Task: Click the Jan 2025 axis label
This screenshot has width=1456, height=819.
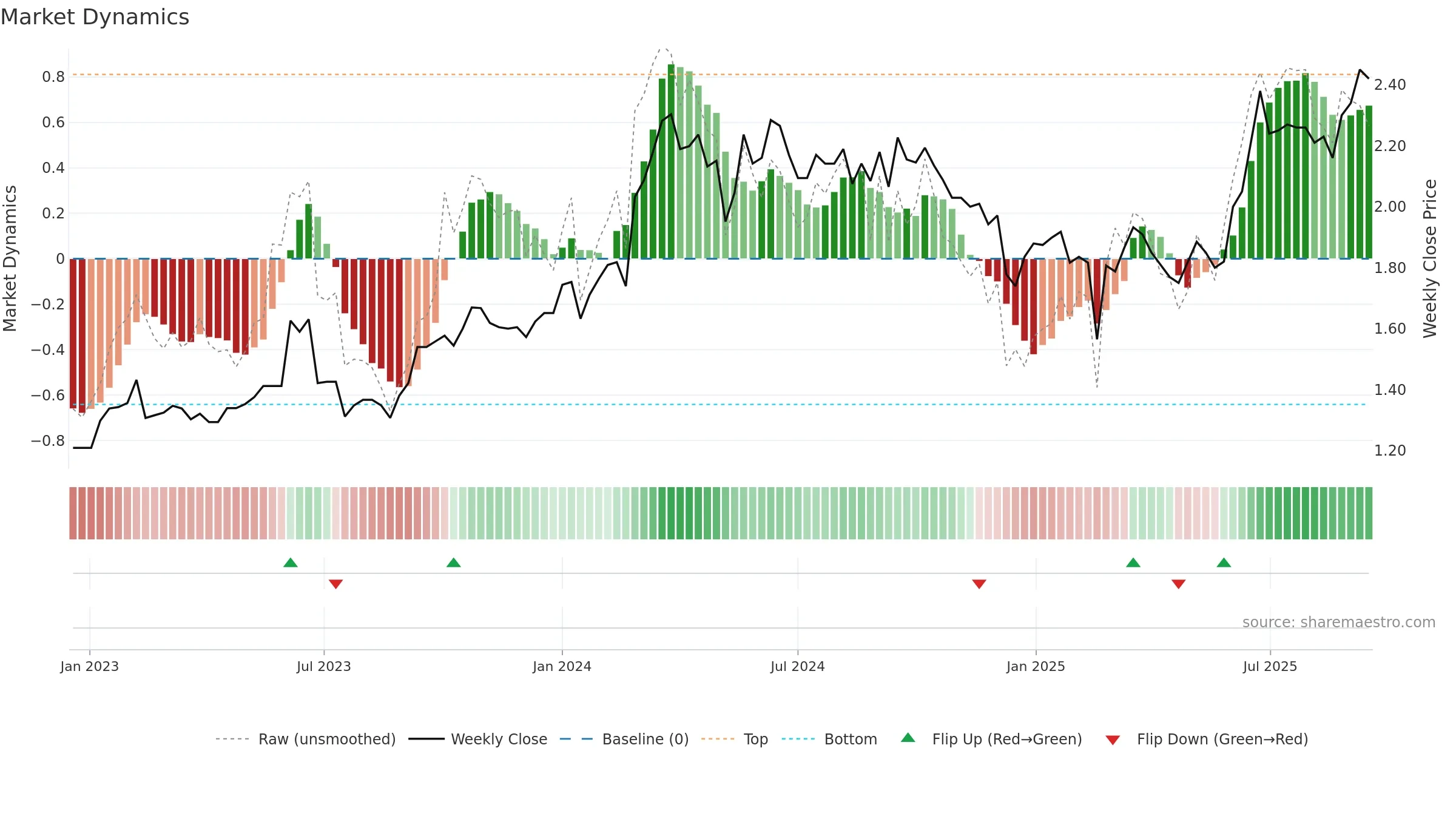Action: tap(1036, 666)
